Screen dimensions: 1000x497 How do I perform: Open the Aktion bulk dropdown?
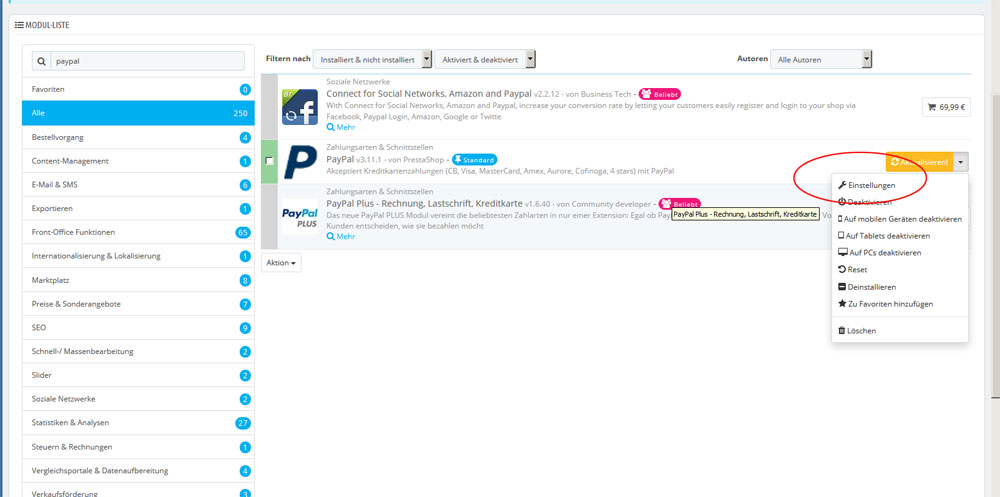[281, 263]
